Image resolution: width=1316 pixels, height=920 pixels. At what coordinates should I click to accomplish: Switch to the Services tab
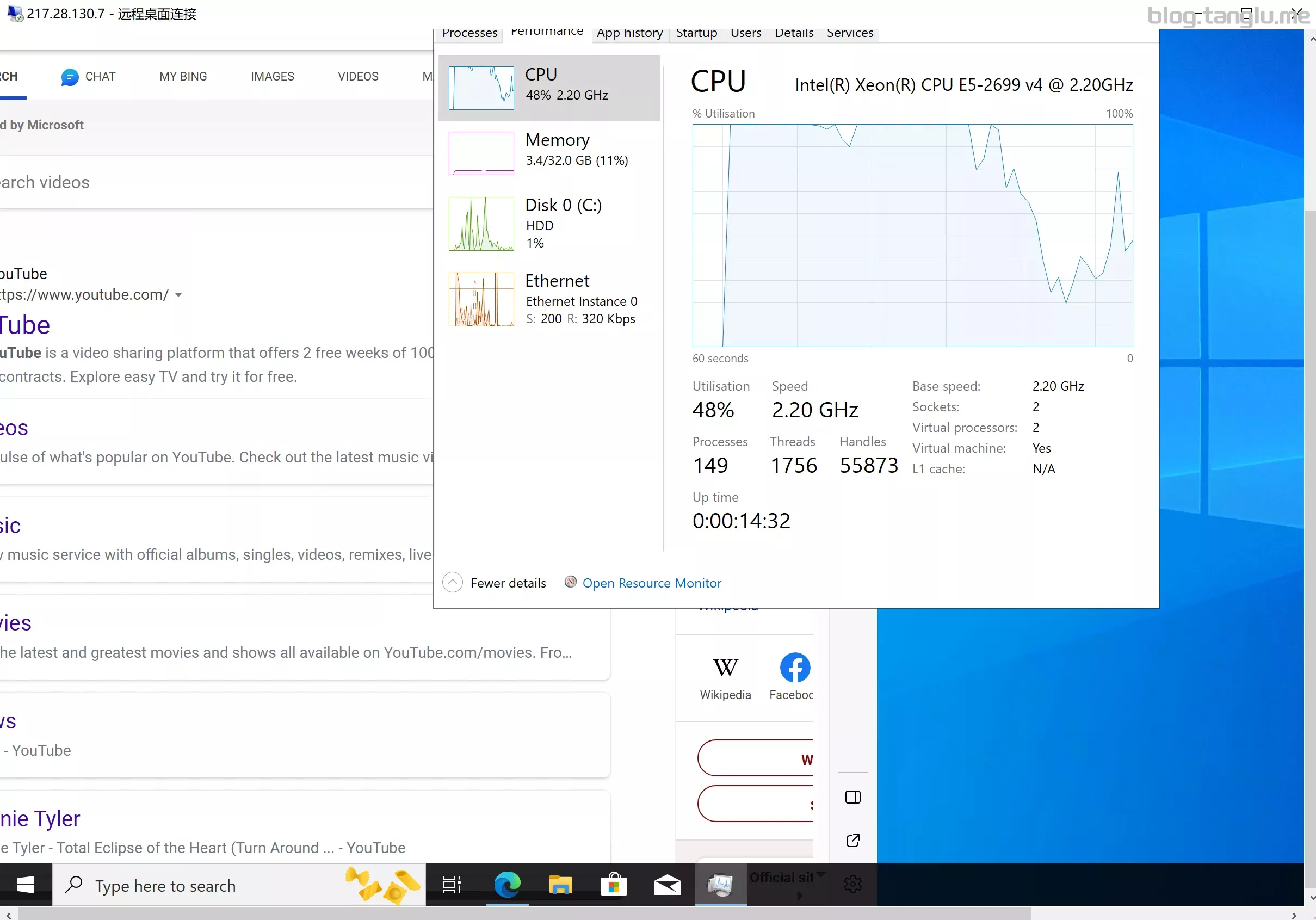click(850, 34)
